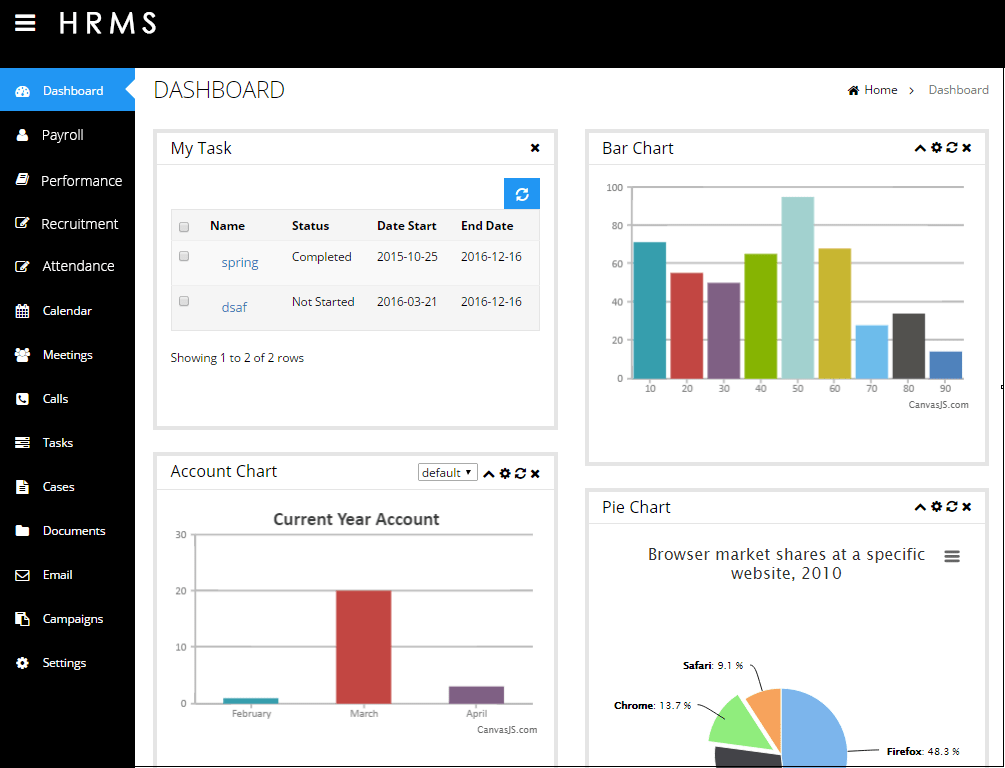Toggle the select-all checkbox in table header

[184, 227]
